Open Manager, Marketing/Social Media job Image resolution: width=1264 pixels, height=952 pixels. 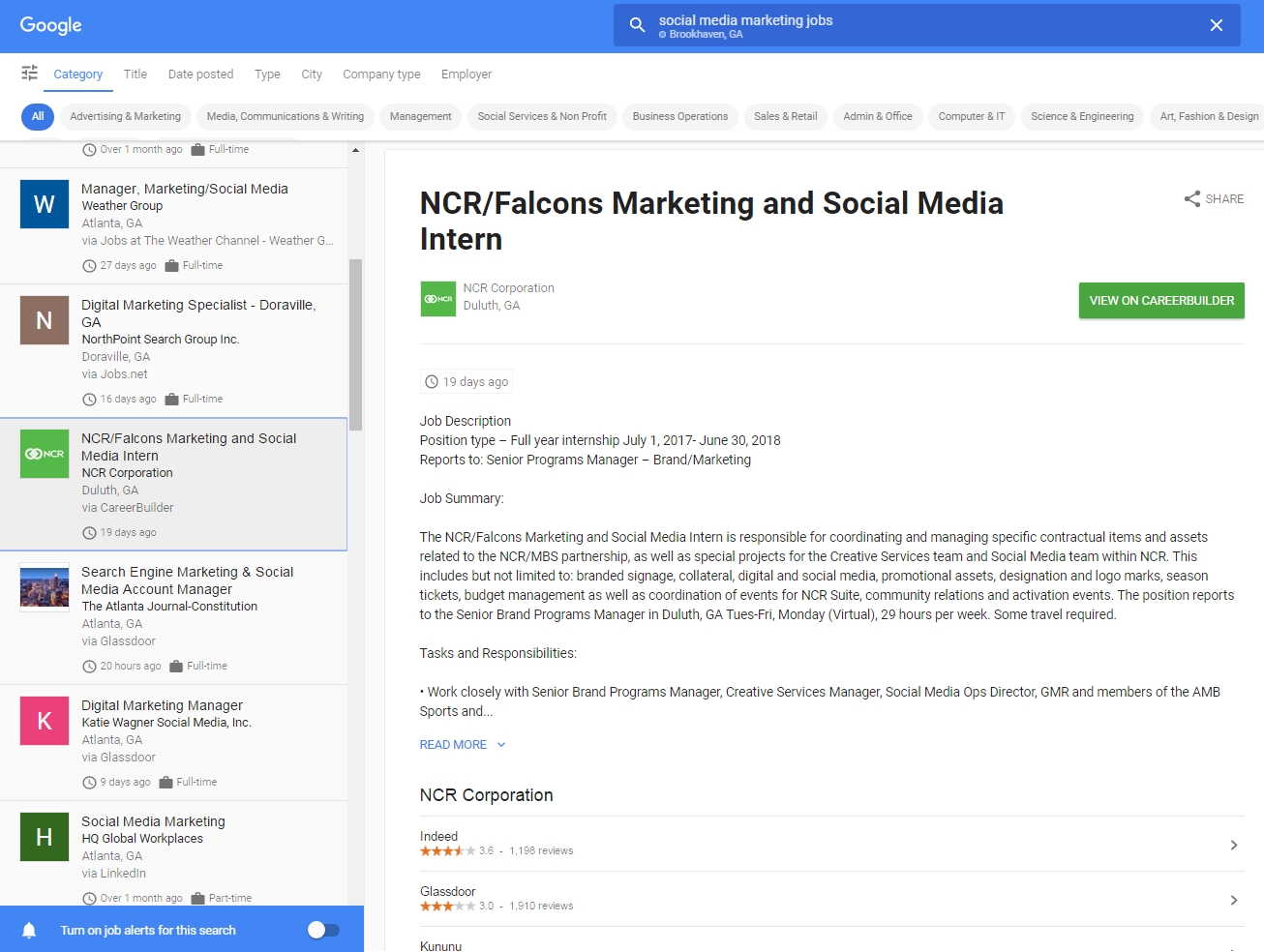(x=173, y=226)
